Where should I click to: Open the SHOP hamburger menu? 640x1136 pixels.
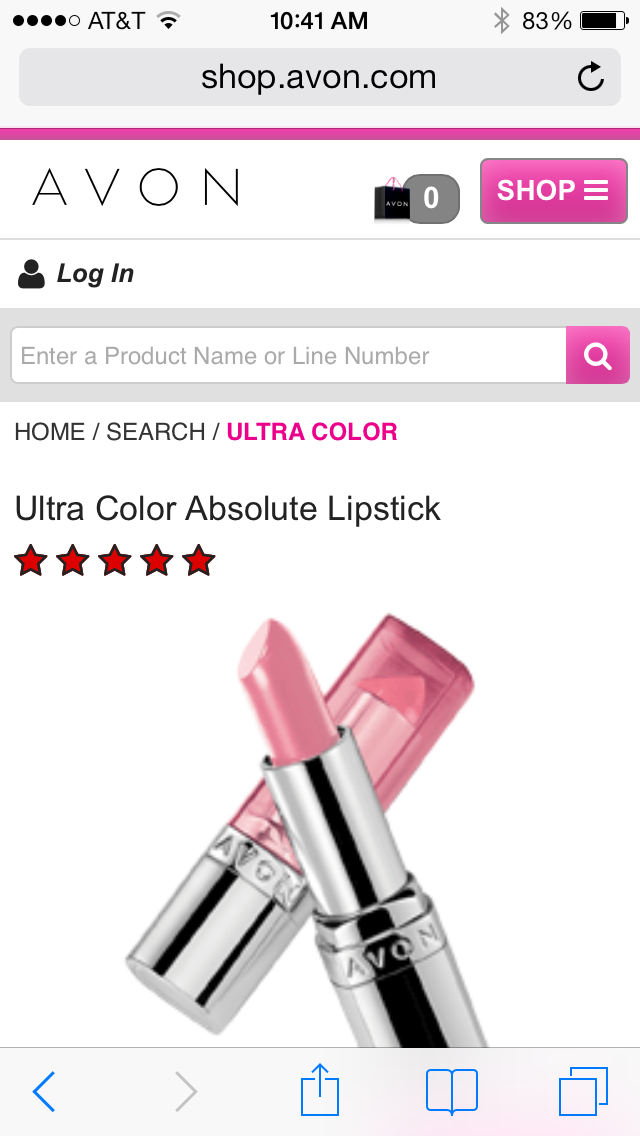554,191
